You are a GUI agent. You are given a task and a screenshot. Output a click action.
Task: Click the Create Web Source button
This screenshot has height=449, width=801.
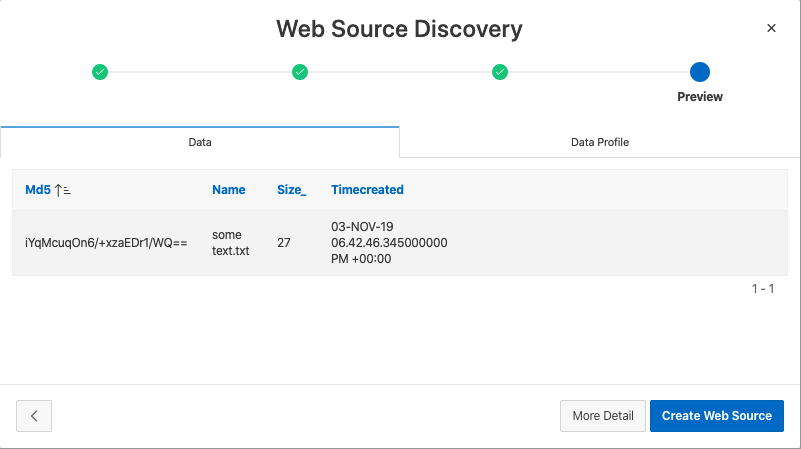click(717, 416)
